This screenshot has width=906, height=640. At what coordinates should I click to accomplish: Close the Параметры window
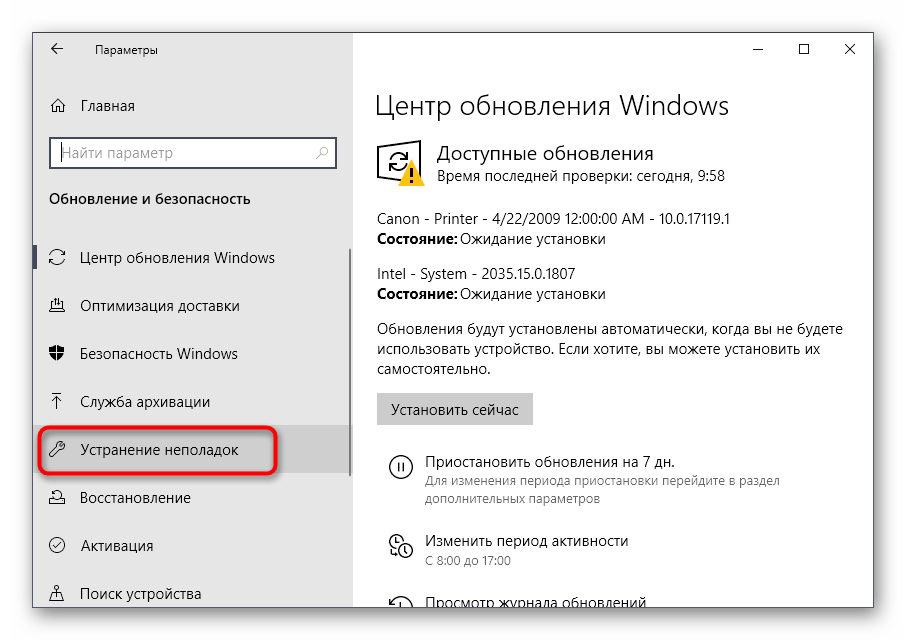(x=849, y=49)
